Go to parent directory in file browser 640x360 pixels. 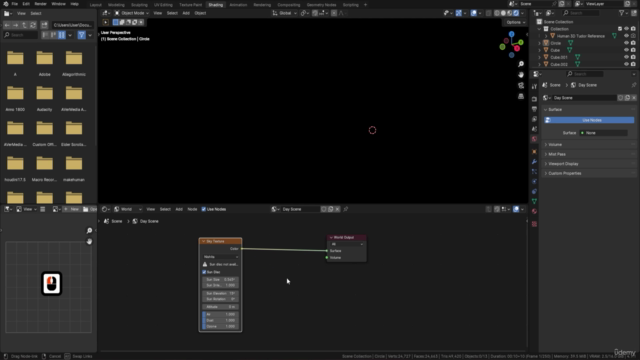24,25
